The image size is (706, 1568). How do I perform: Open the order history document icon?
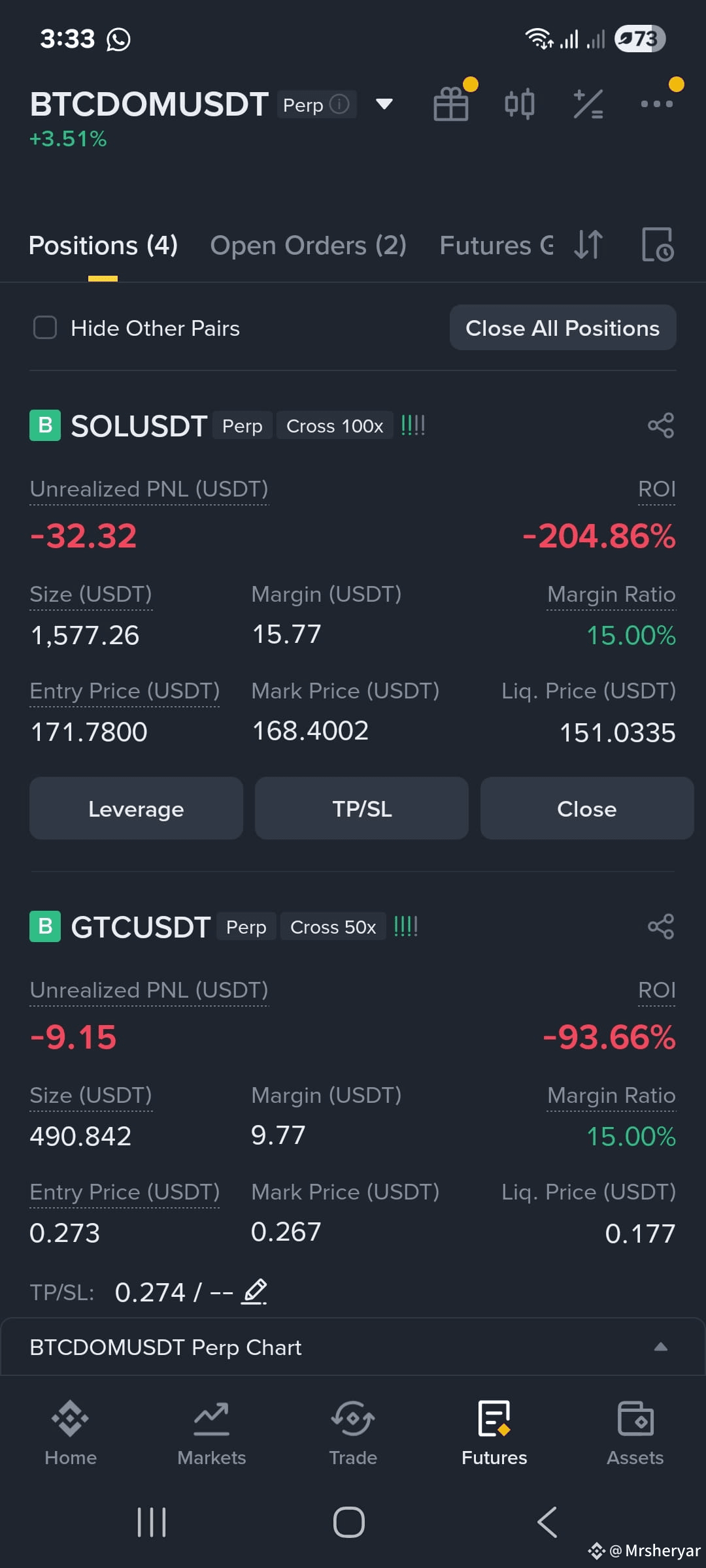click(658, 245)
